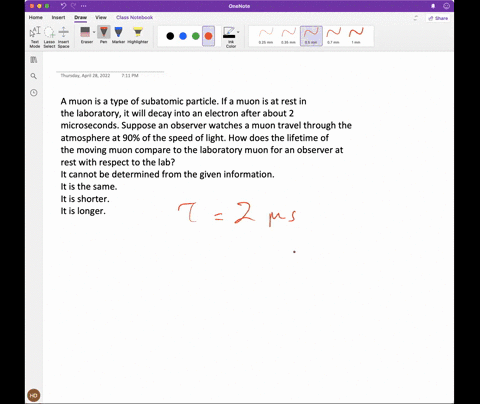Click 'It cannot be determined' line
The width and height of the screenshot is (480, 404).
click(x=168, y=174)
